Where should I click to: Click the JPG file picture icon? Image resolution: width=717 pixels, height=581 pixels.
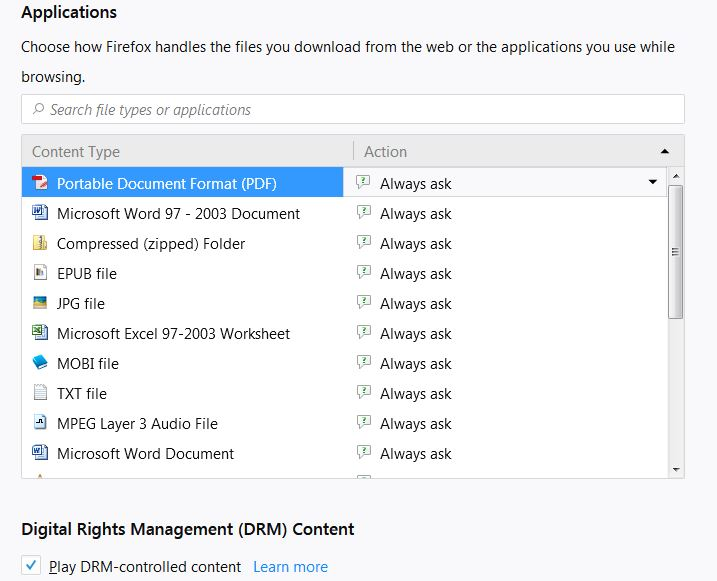click(x=40, y=303)
